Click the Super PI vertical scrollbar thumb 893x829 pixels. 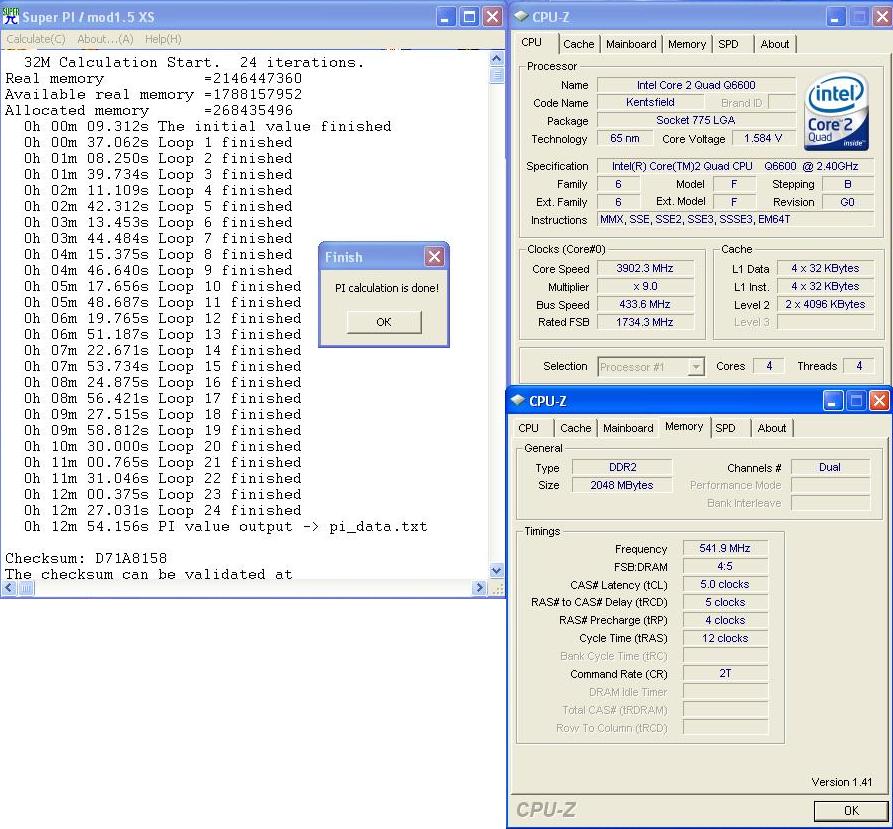[496, 75]
